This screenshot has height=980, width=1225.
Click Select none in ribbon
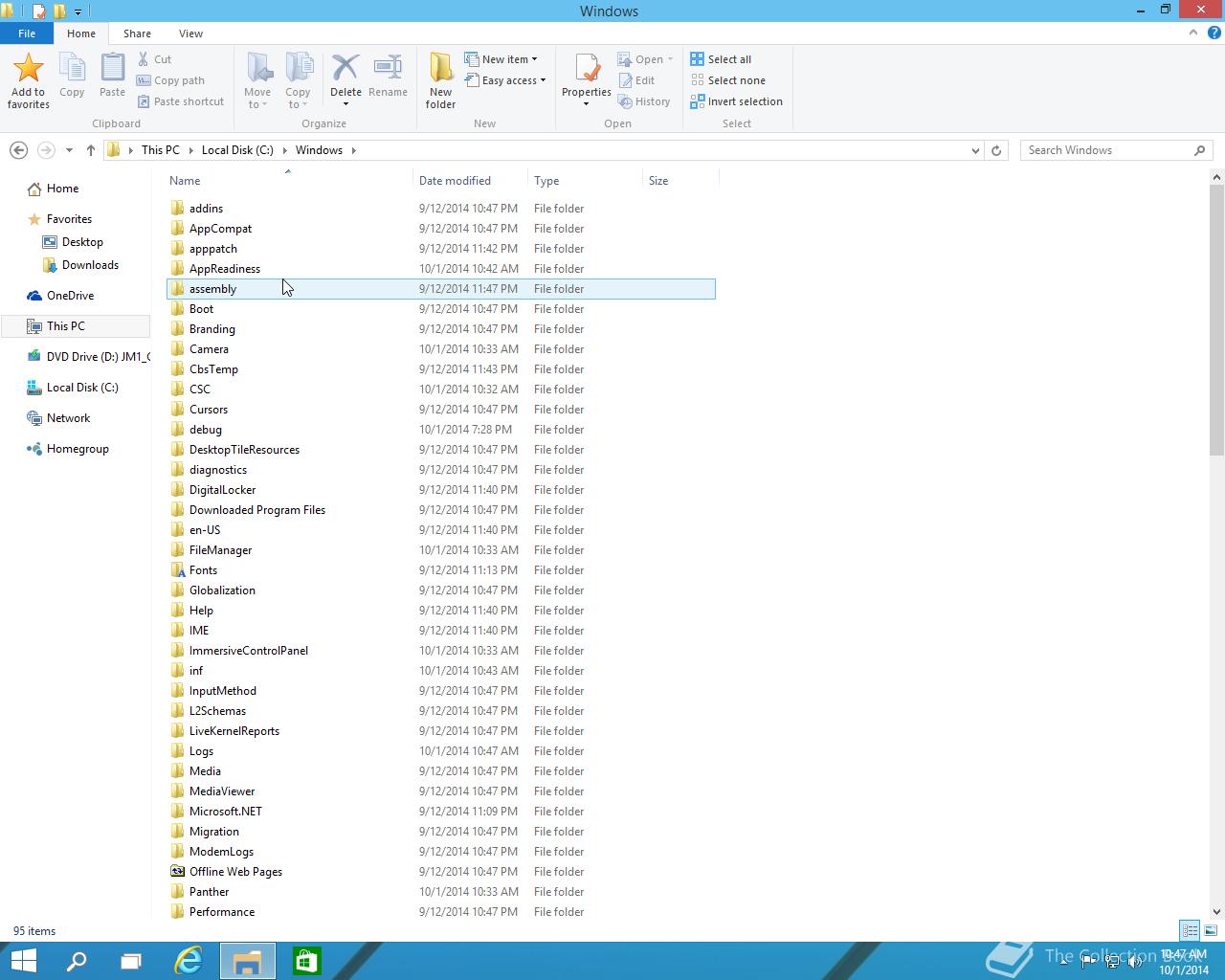tap(727, 80)
